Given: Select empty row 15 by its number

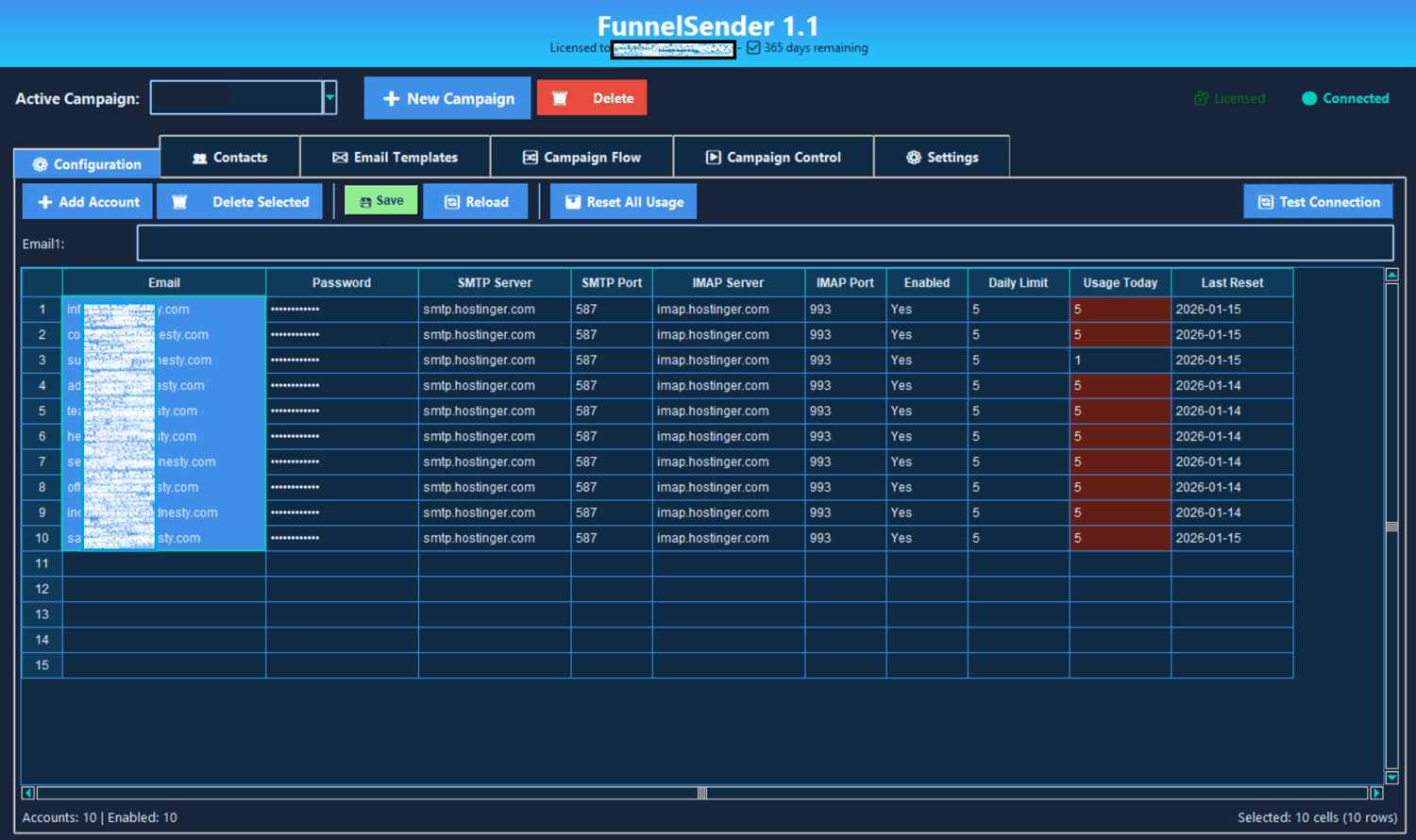Looking at the screenshot, I should click(x=42, y=665).
